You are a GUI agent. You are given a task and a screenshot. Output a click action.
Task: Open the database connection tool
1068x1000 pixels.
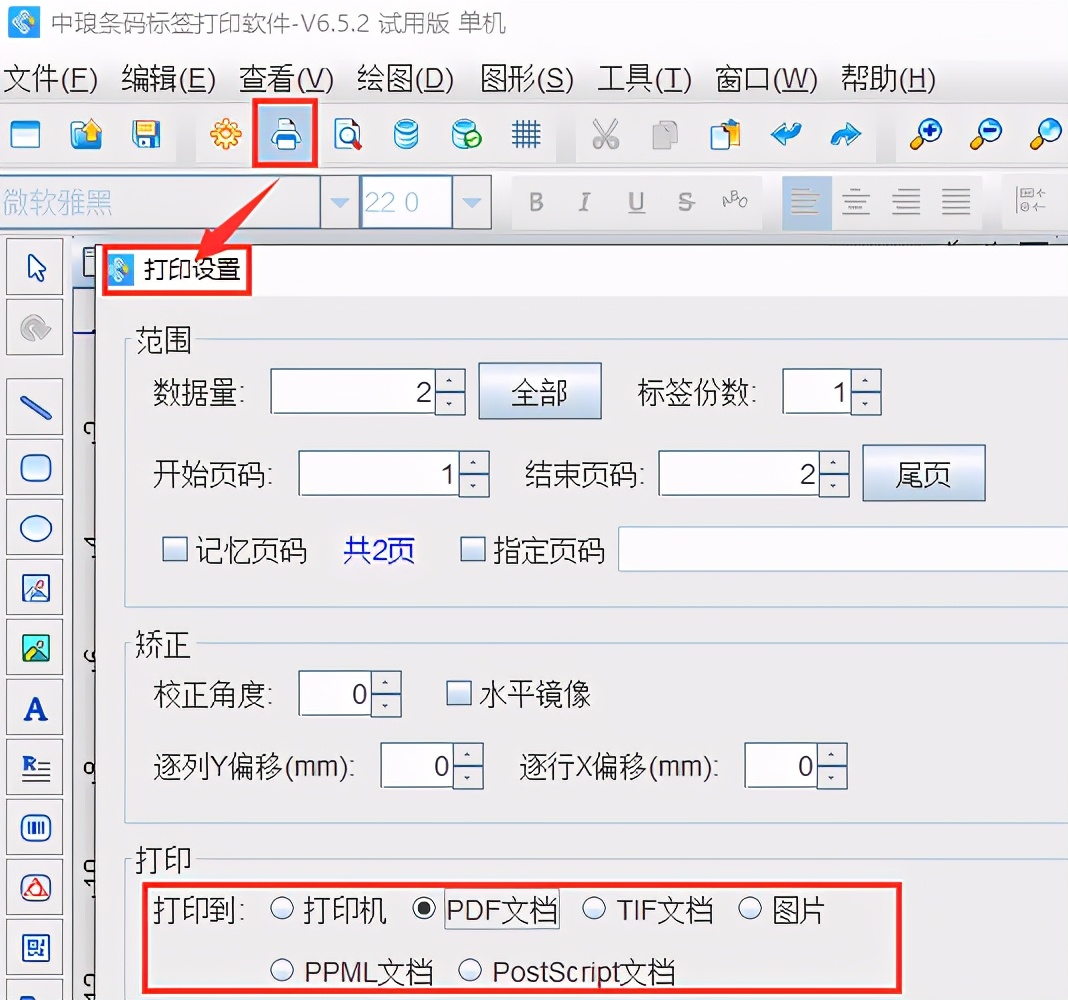pyautogui.click(x=406, y=134)
